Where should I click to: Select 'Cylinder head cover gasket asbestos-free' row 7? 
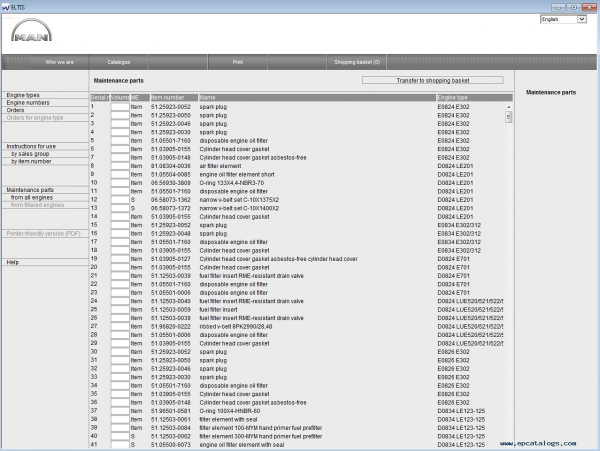click(x=253, y=158)
